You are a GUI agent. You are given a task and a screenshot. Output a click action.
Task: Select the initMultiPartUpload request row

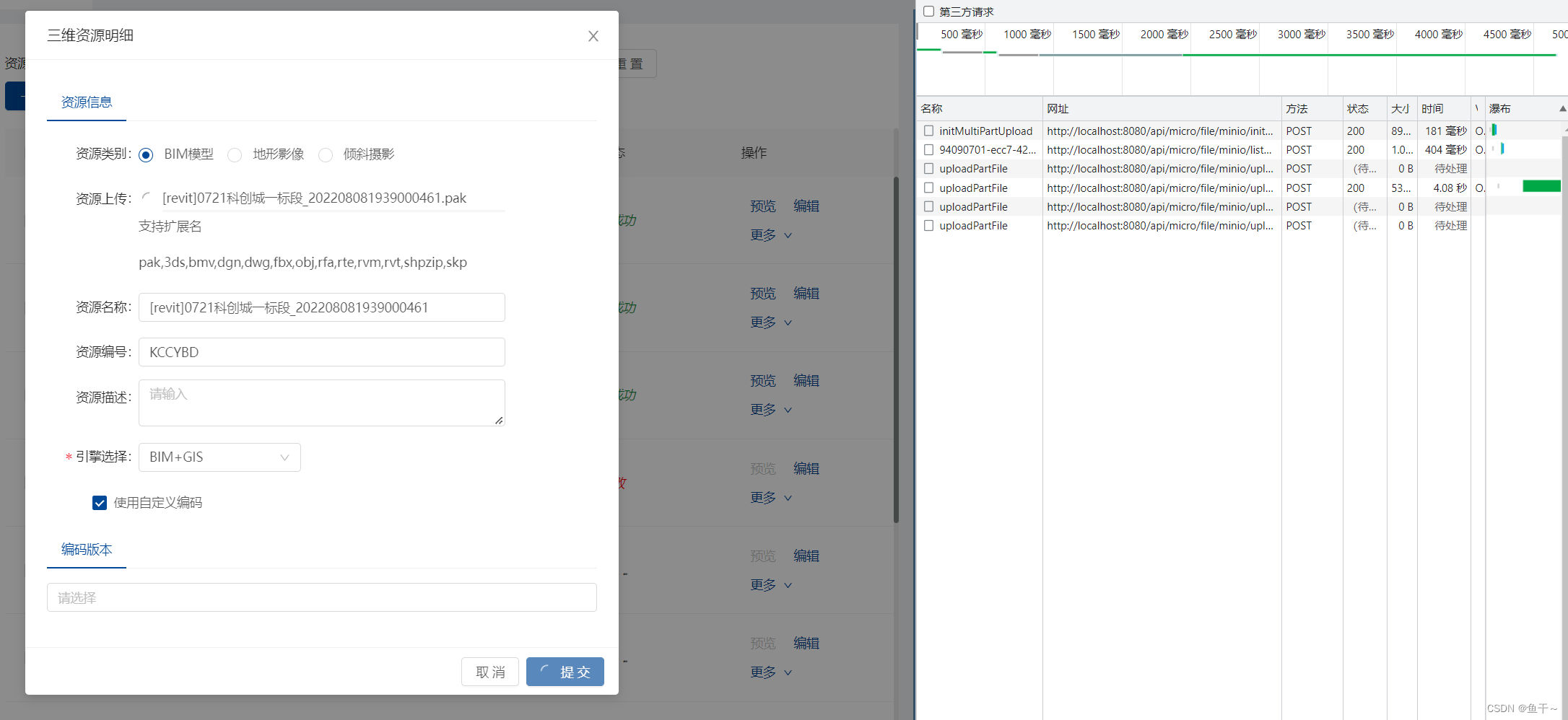(x=1242, y=131)
